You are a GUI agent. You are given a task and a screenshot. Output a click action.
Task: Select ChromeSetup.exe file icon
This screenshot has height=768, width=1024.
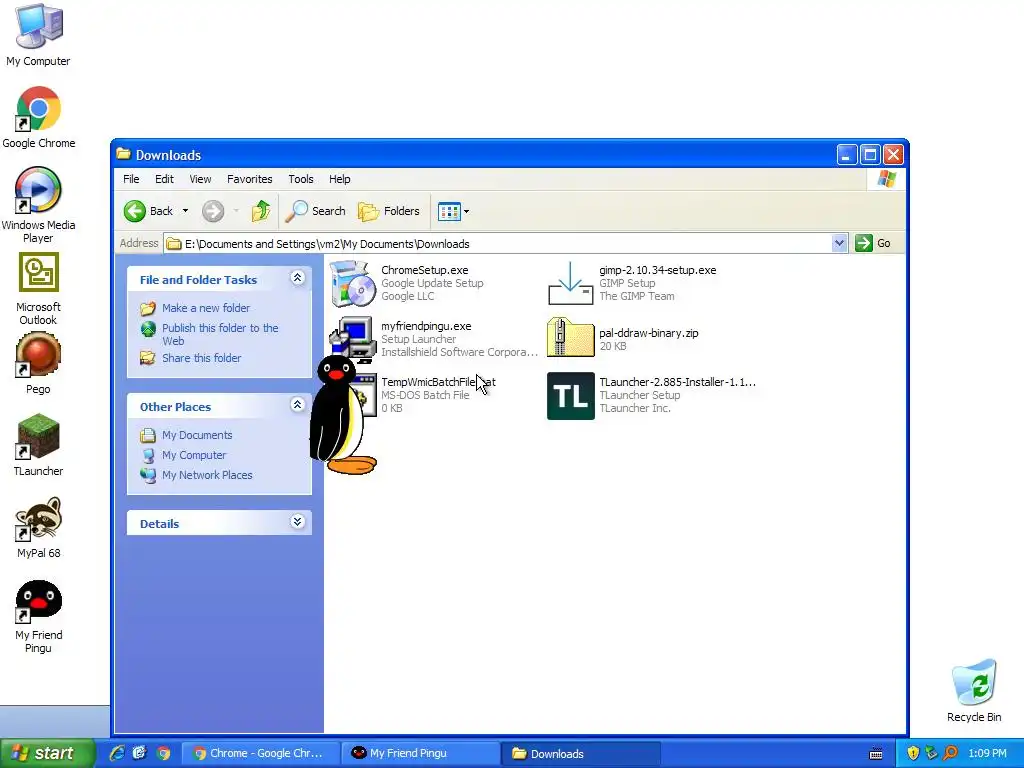click(x=353, y=283)
